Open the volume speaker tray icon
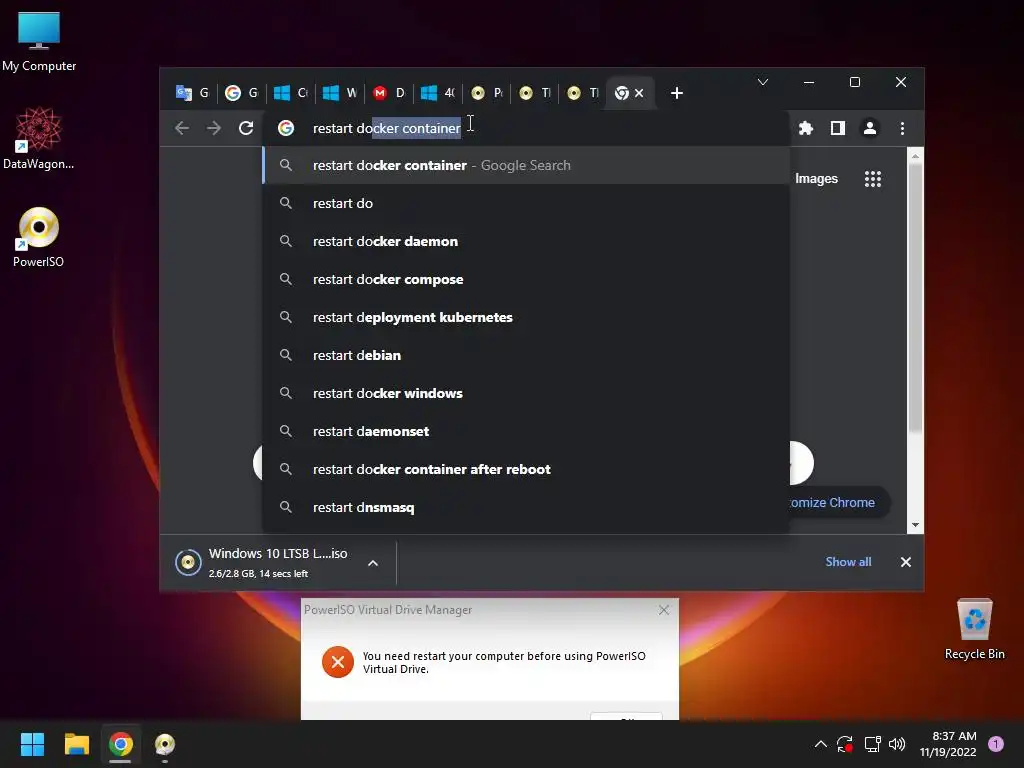Viewport: 1024px width, 768px height. pos(897,744)
